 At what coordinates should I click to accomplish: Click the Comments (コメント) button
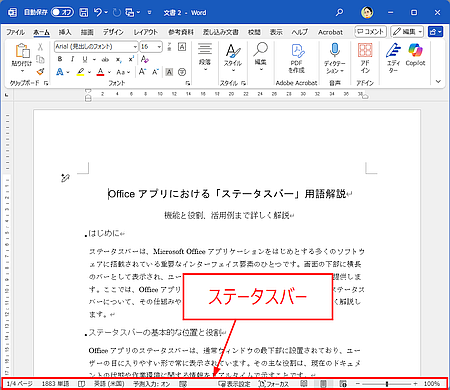coord(370,32)
